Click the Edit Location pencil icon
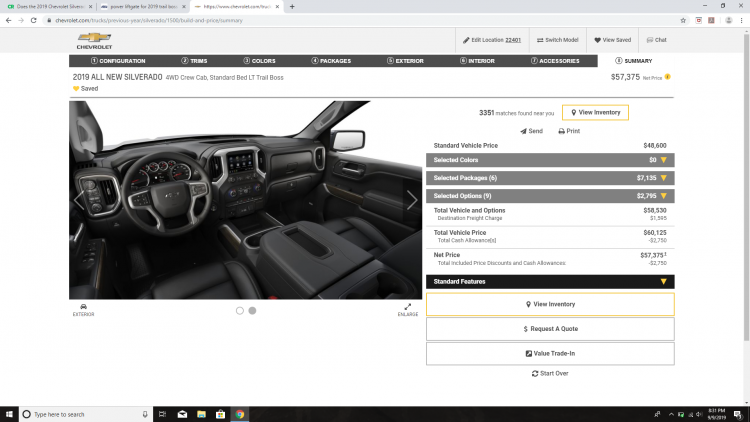 466,40
